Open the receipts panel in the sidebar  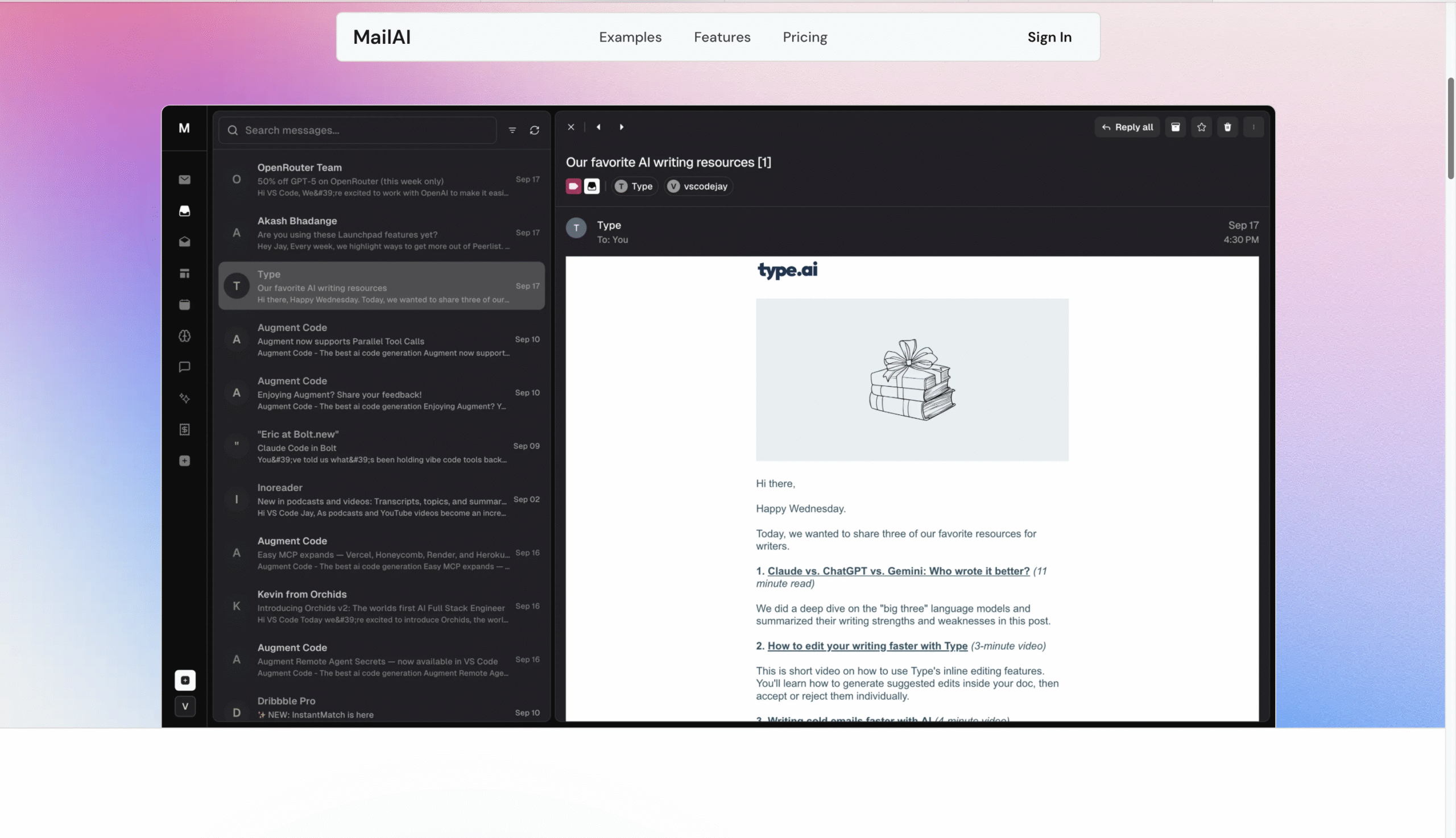coord(184,429)
